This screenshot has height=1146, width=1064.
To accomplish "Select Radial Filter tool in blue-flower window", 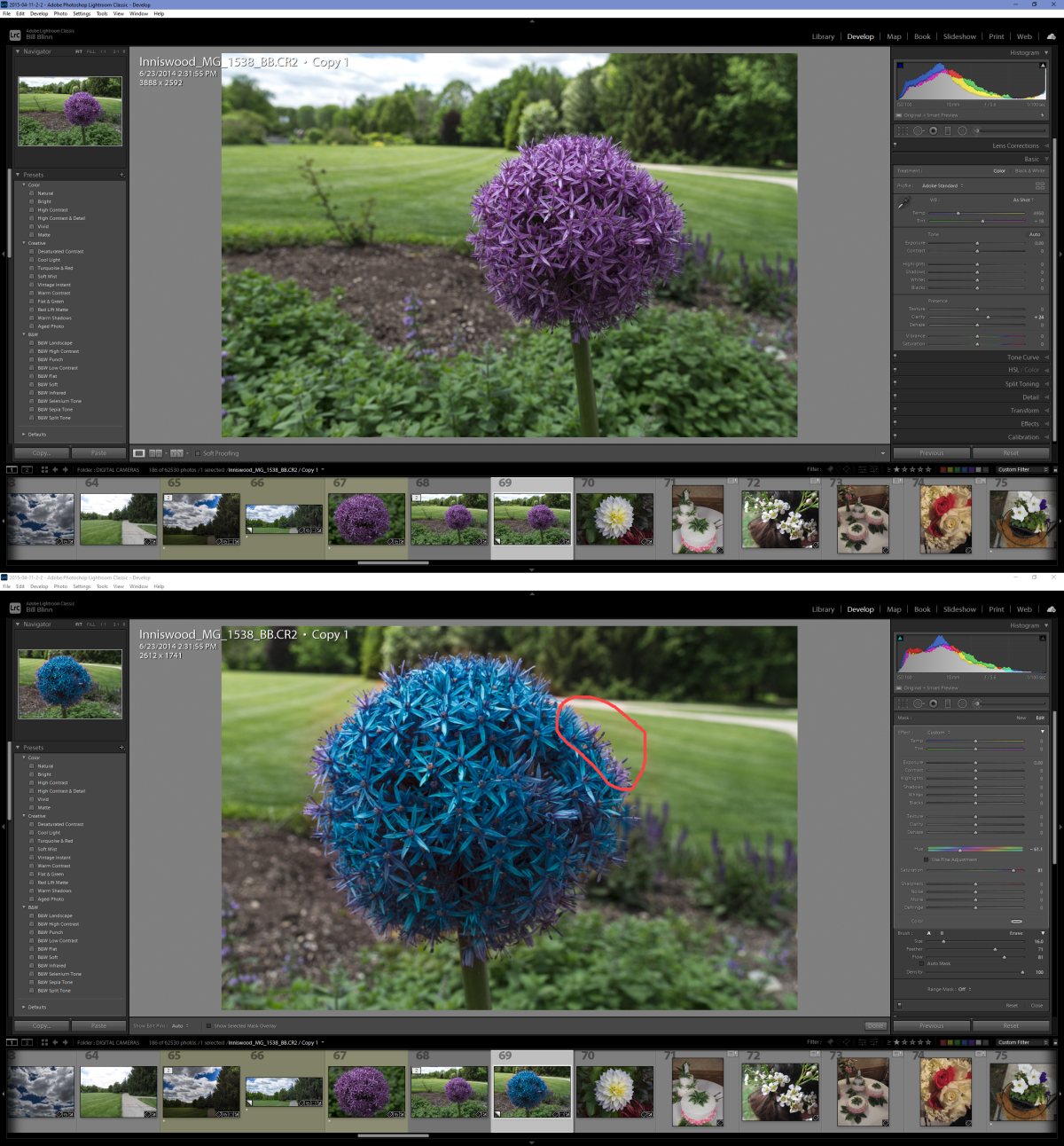I will click(962, 703).
